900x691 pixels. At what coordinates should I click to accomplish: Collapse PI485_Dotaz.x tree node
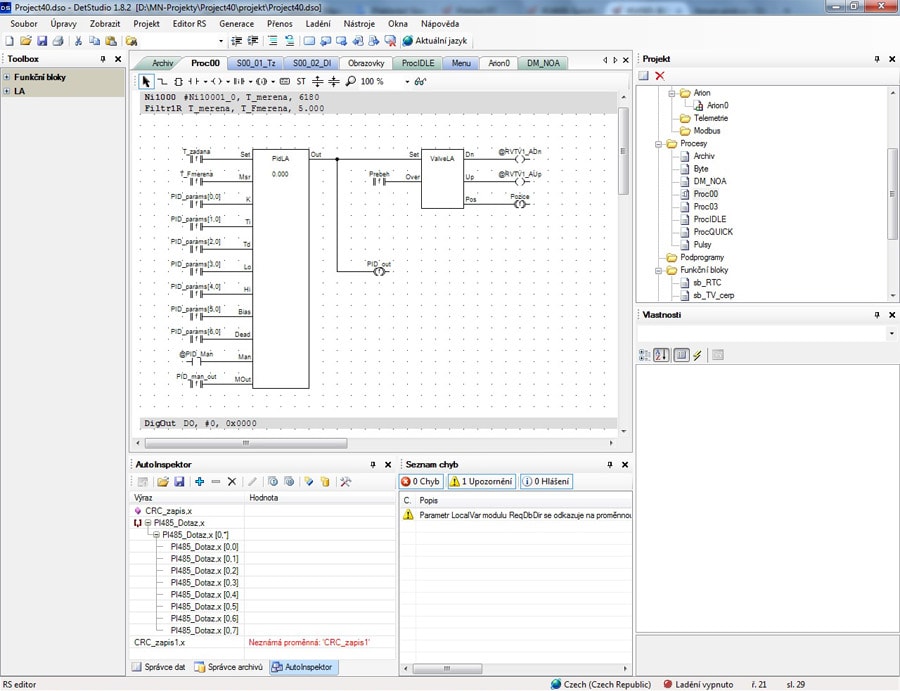click(x=148, y=523)
